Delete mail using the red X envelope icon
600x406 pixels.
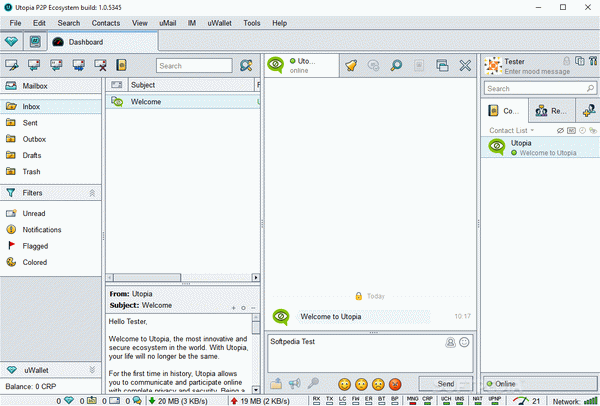coord(101,65)
